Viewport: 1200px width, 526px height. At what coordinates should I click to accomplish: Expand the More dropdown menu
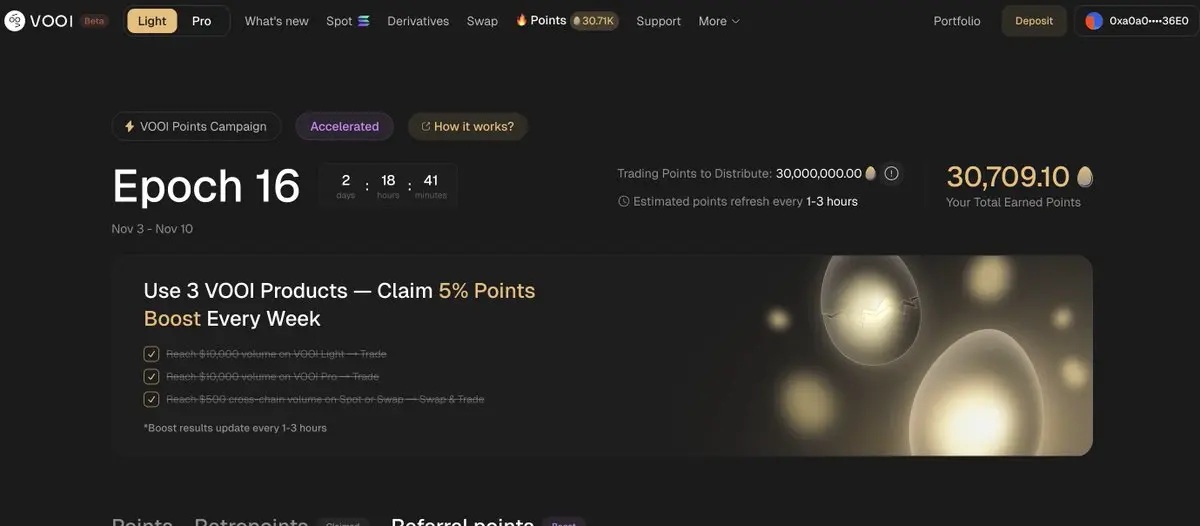719,21
